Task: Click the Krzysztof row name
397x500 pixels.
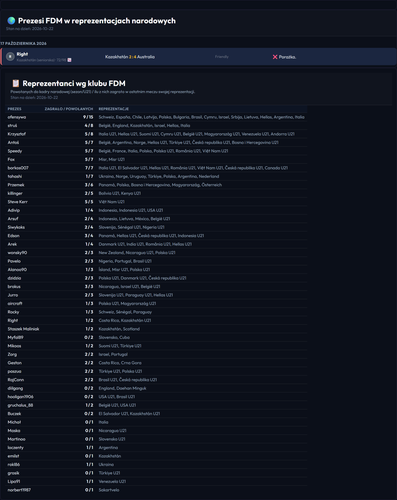Action: pos(17,134)
